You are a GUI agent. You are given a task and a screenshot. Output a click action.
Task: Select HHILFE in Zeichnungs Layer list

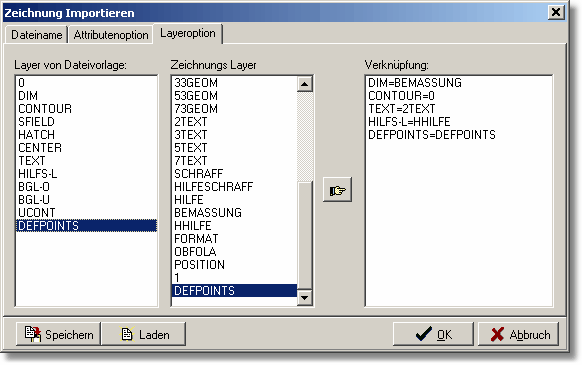point(234,226)
